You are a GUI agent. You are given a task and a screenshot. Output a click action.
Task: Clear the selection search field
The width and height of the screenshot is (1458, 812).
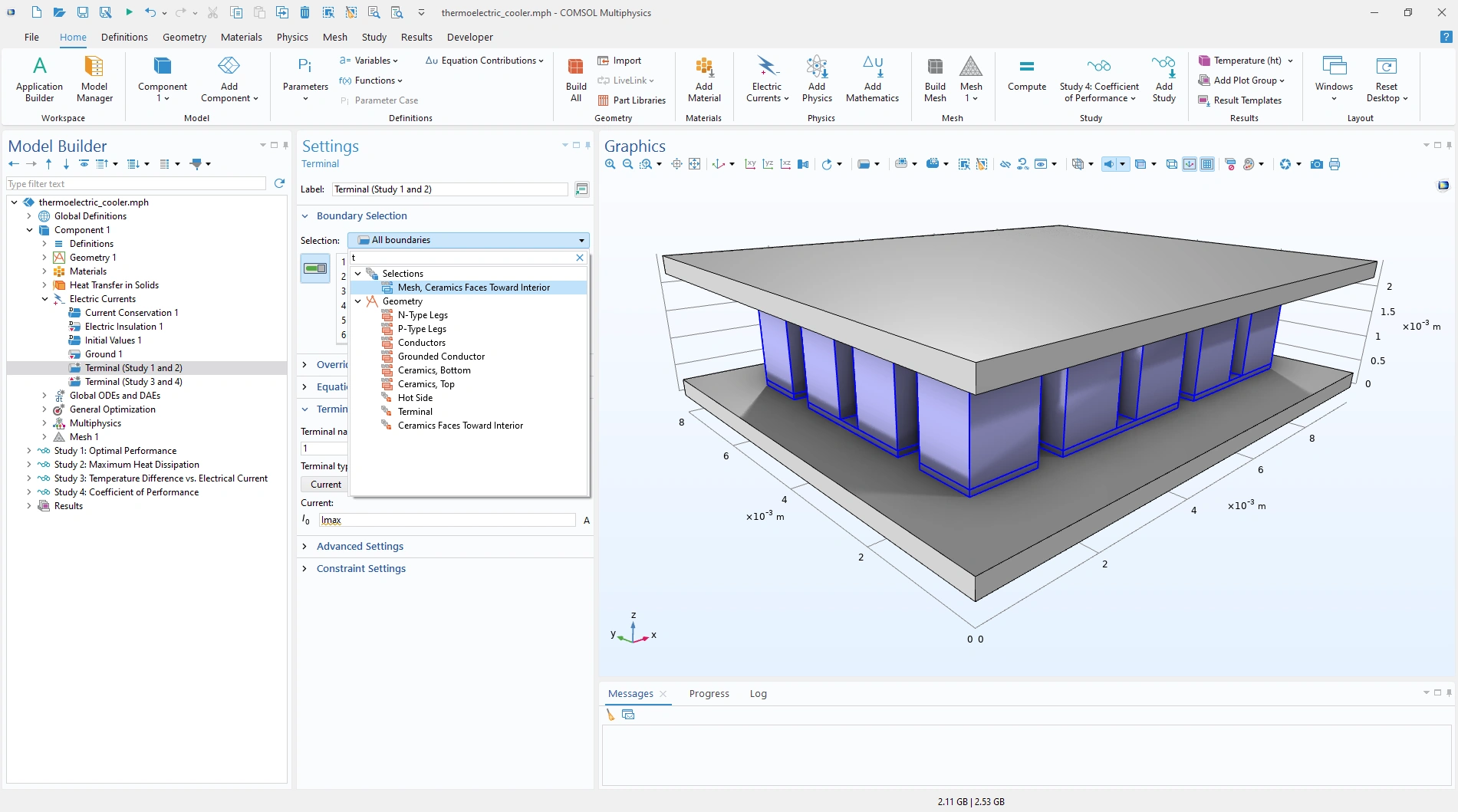[x=580, y=258]
